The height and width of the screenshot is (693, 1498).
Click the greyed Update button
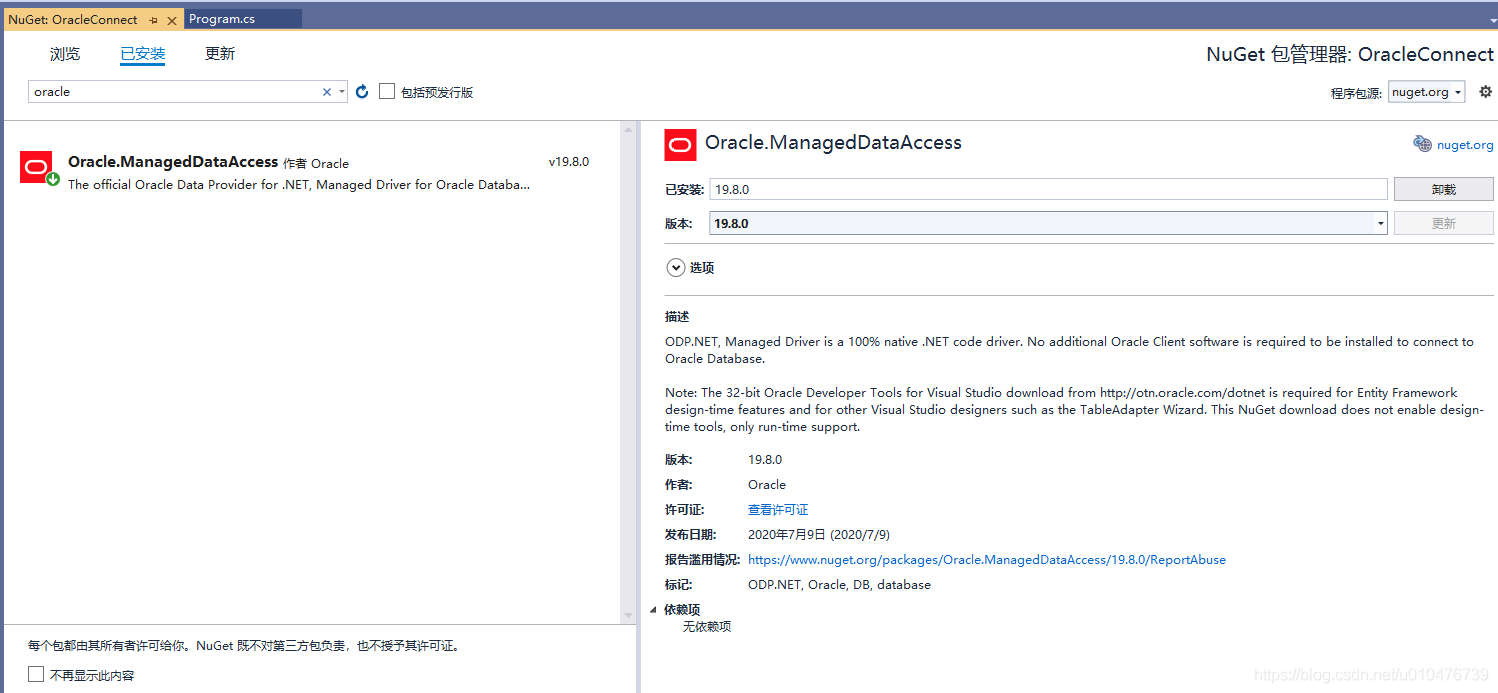1443,223
